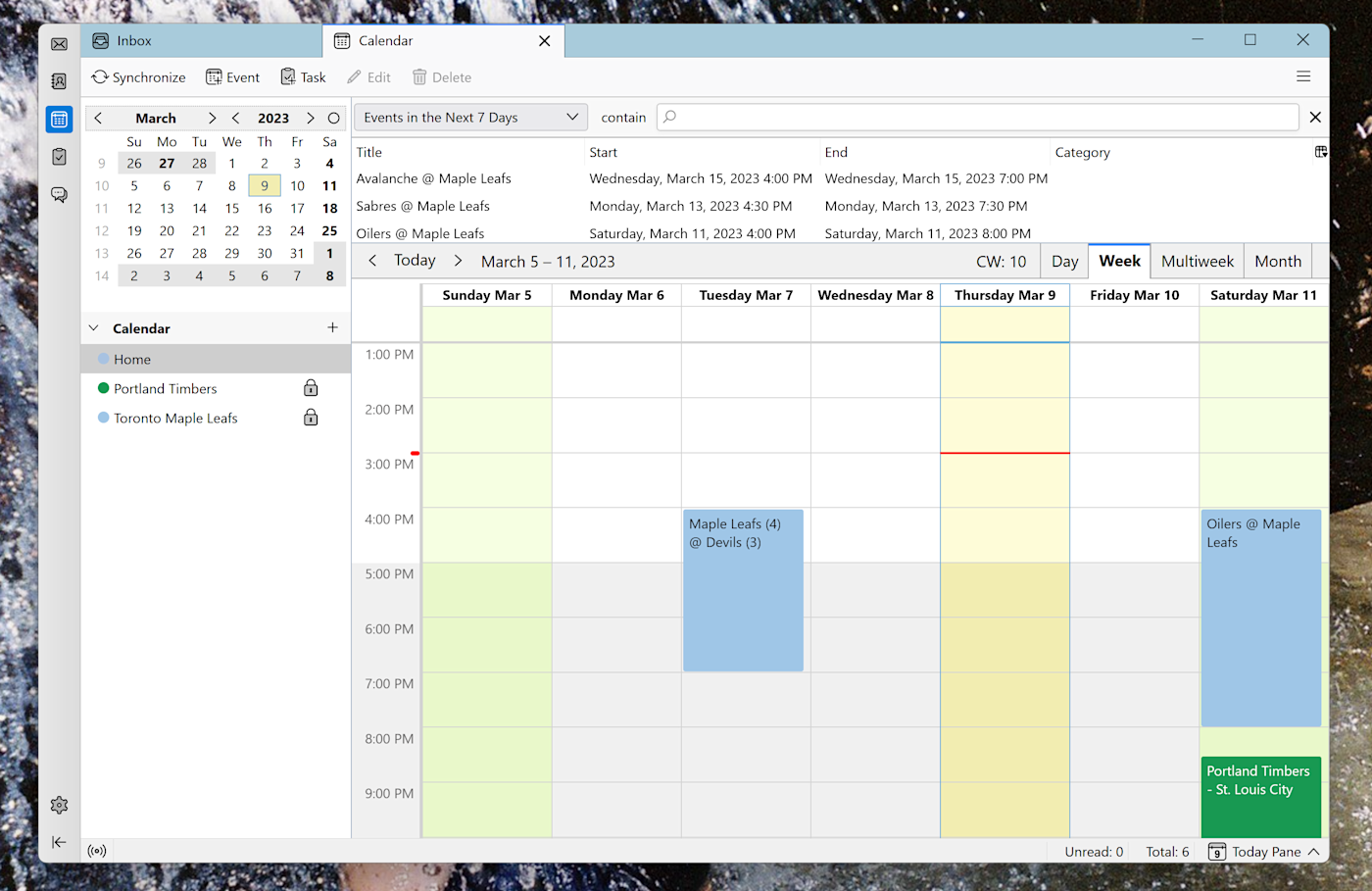The width and height of the screenshot is (1372, 891).
Task: Open the application hamburger menu
Action: (1303, 76)
